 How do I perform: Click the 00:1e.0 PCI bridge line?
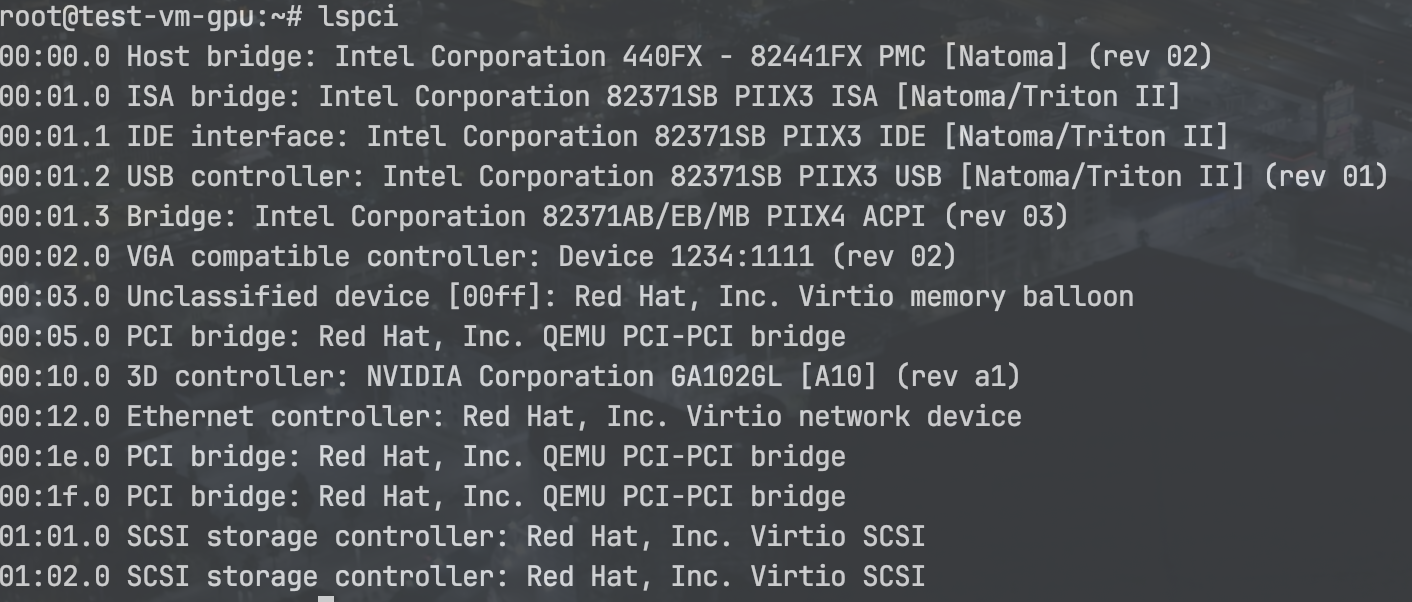tap(422, 456)
